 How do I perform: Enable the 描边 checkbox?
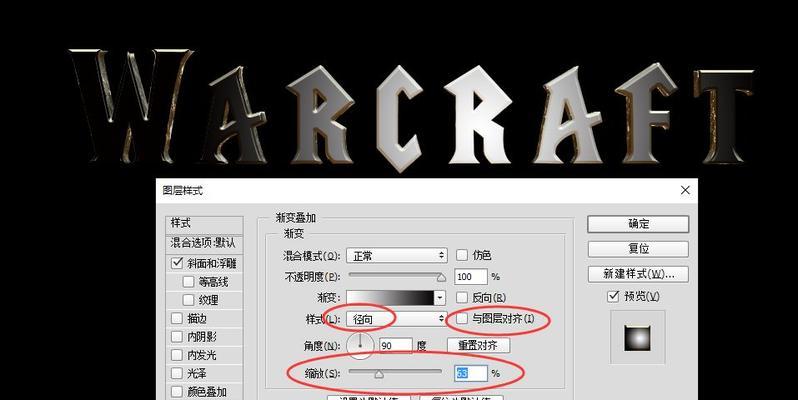[177, 318]
